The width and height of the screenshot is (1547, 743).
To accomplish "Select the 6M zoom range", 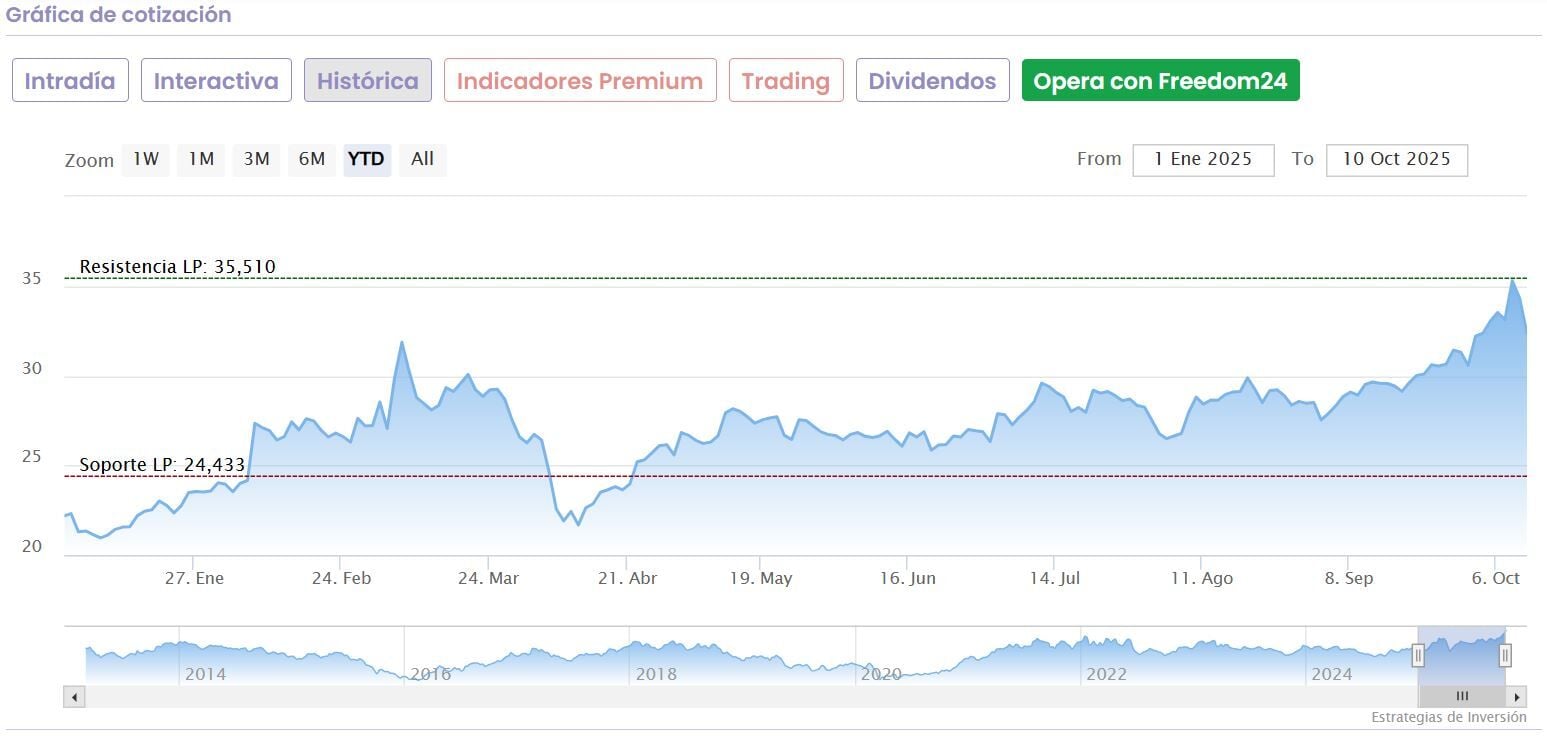I will point(312,159).
